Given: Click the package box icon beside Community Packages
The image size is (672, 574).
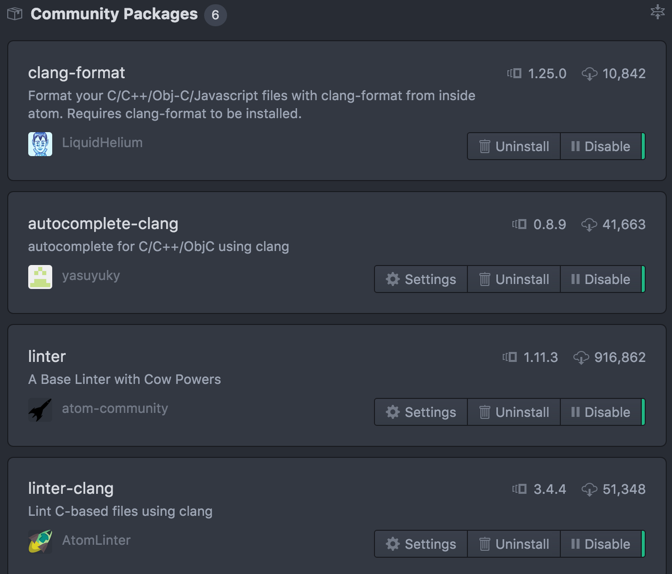Looking at the screenshot, I should click(15, 14).
